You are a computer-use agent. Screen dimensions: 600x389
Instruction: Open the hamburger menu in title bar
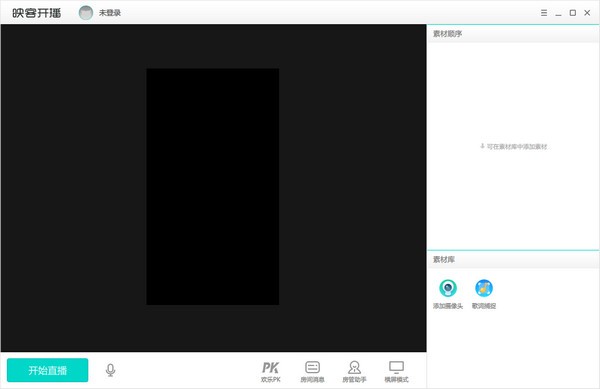[x=544, y=13]
